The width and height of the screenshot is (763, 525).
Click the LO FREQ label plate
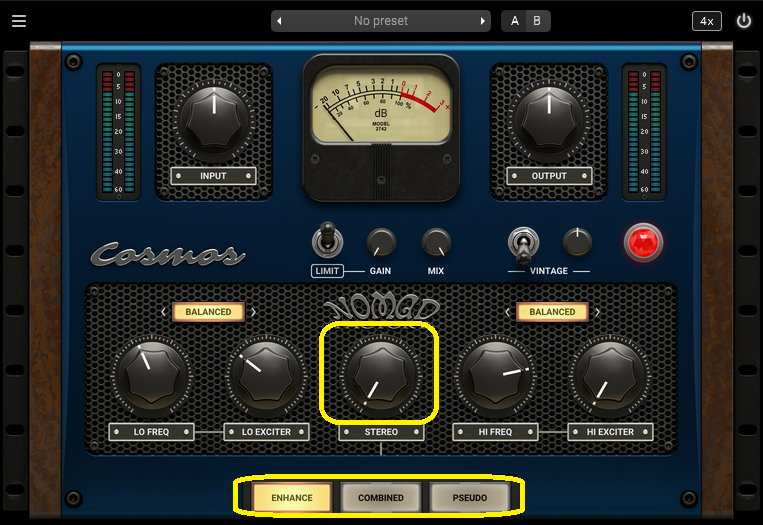151,432
